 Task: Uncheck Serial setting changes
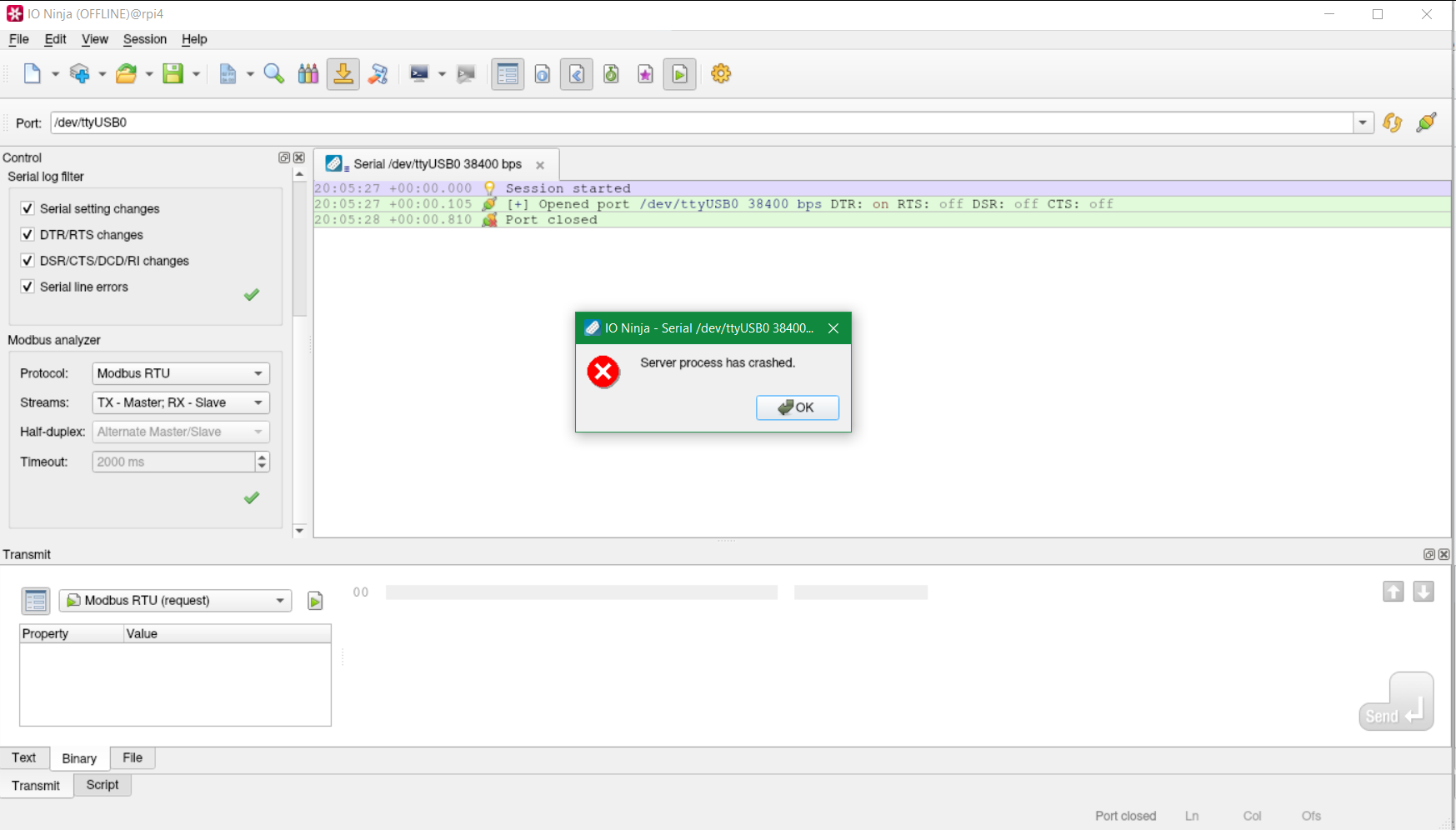tap(28, 208)
